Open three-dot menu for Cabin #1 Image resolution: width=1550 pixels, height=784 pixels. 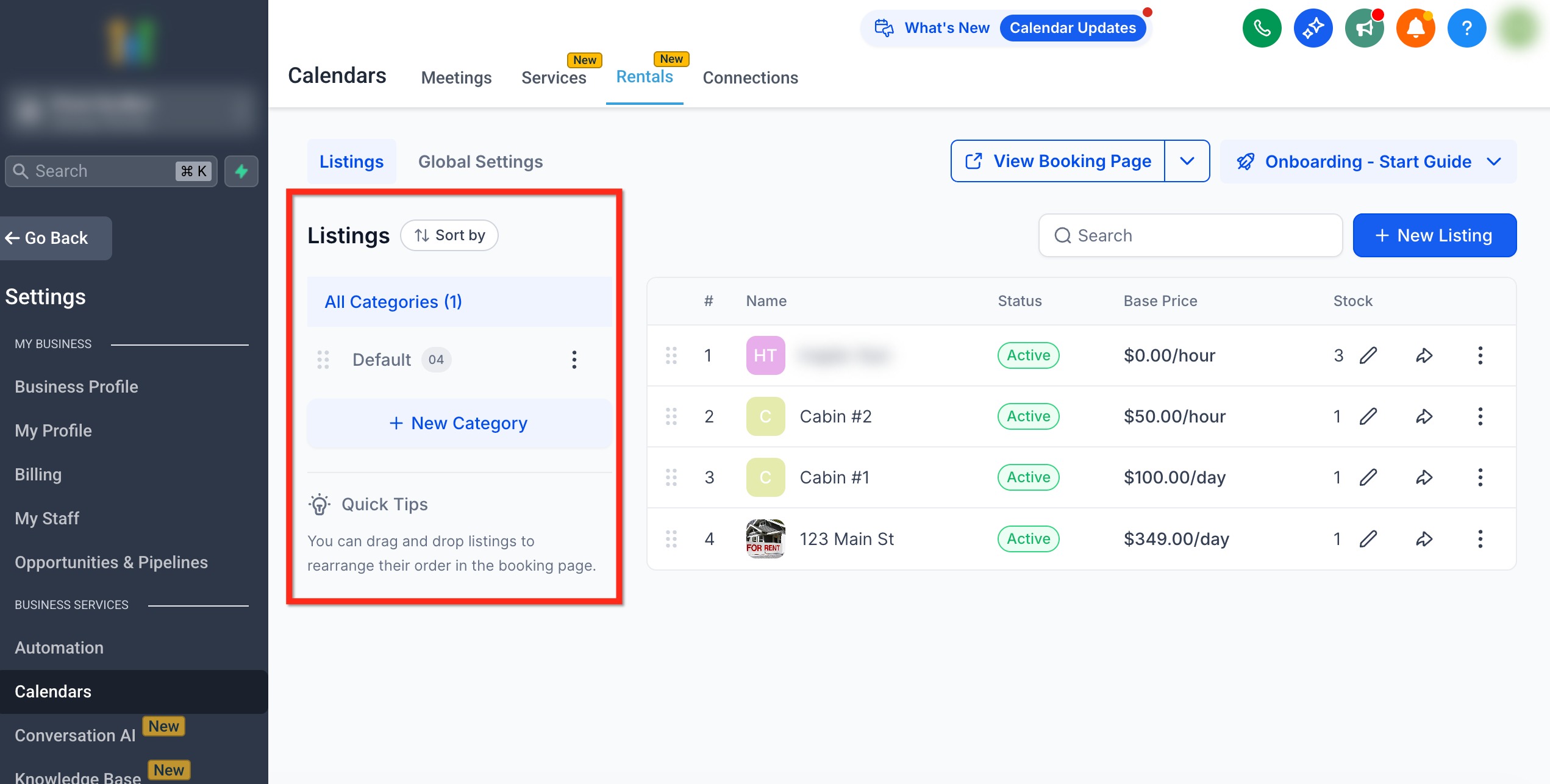[x=1480, y=477]
